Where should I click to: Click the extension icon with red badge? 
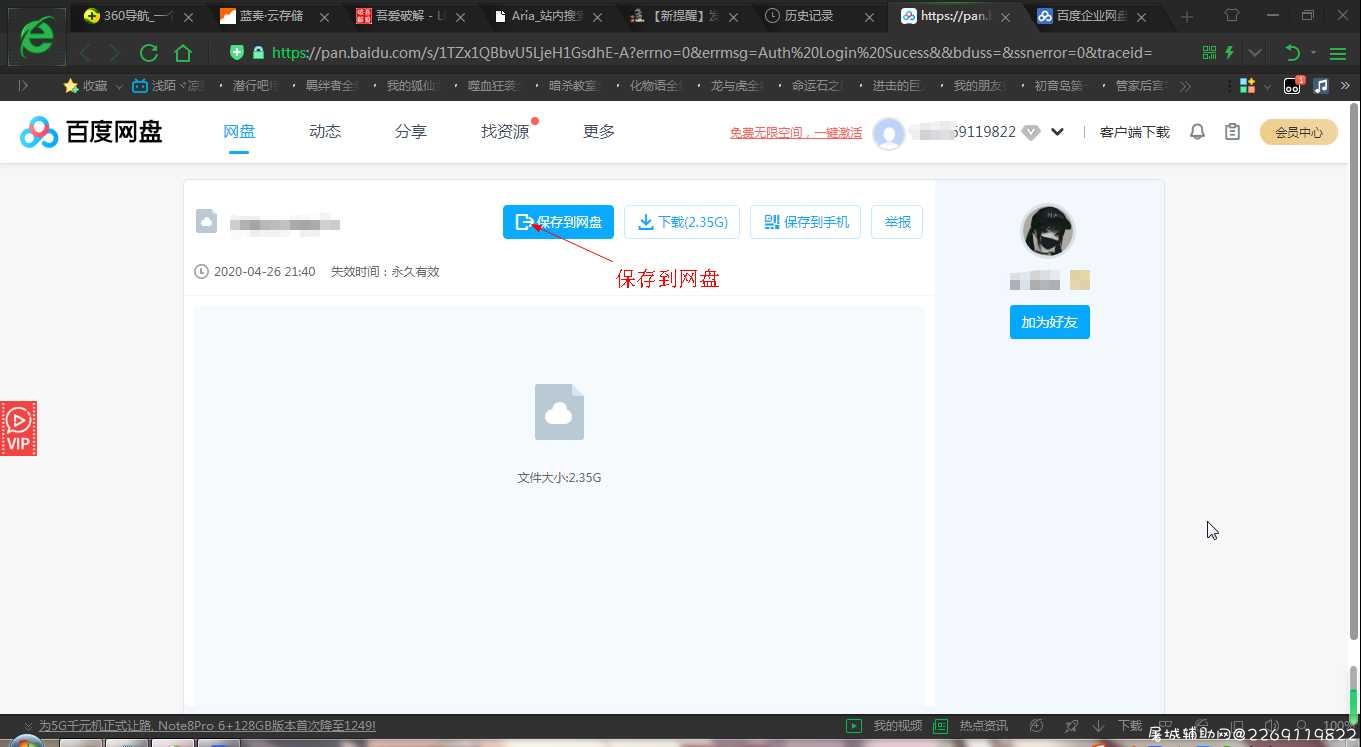(x=1293, y=86)
